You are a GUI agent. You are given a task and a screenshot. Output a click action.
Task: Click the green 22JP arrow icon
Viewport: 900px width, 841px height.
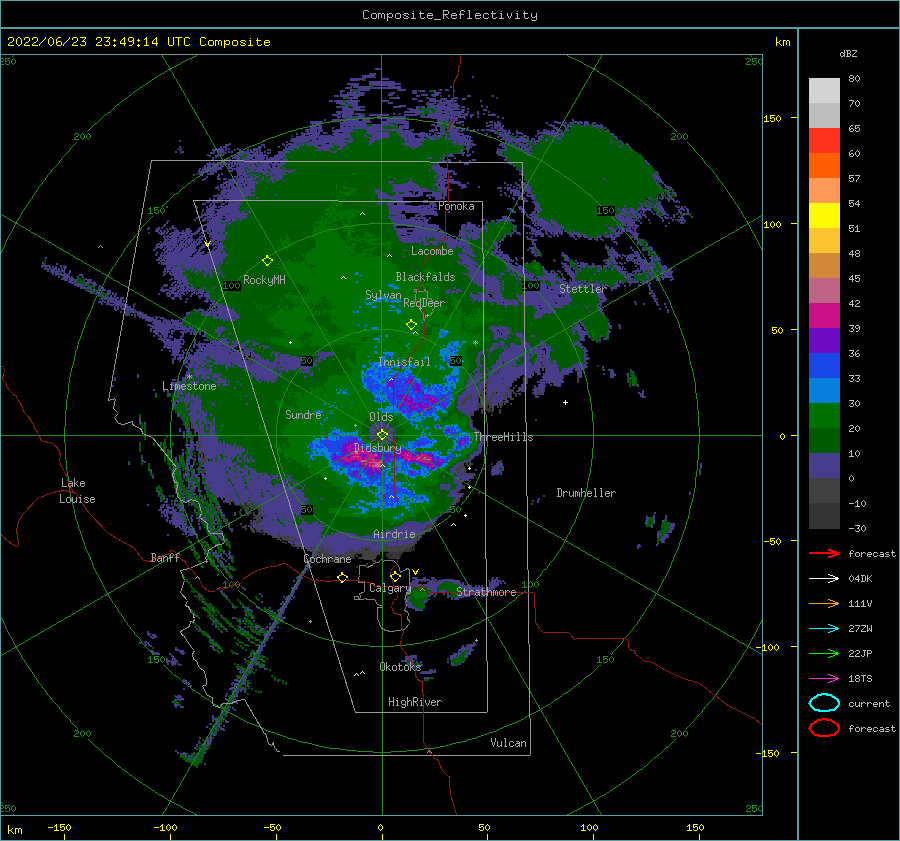824,653
